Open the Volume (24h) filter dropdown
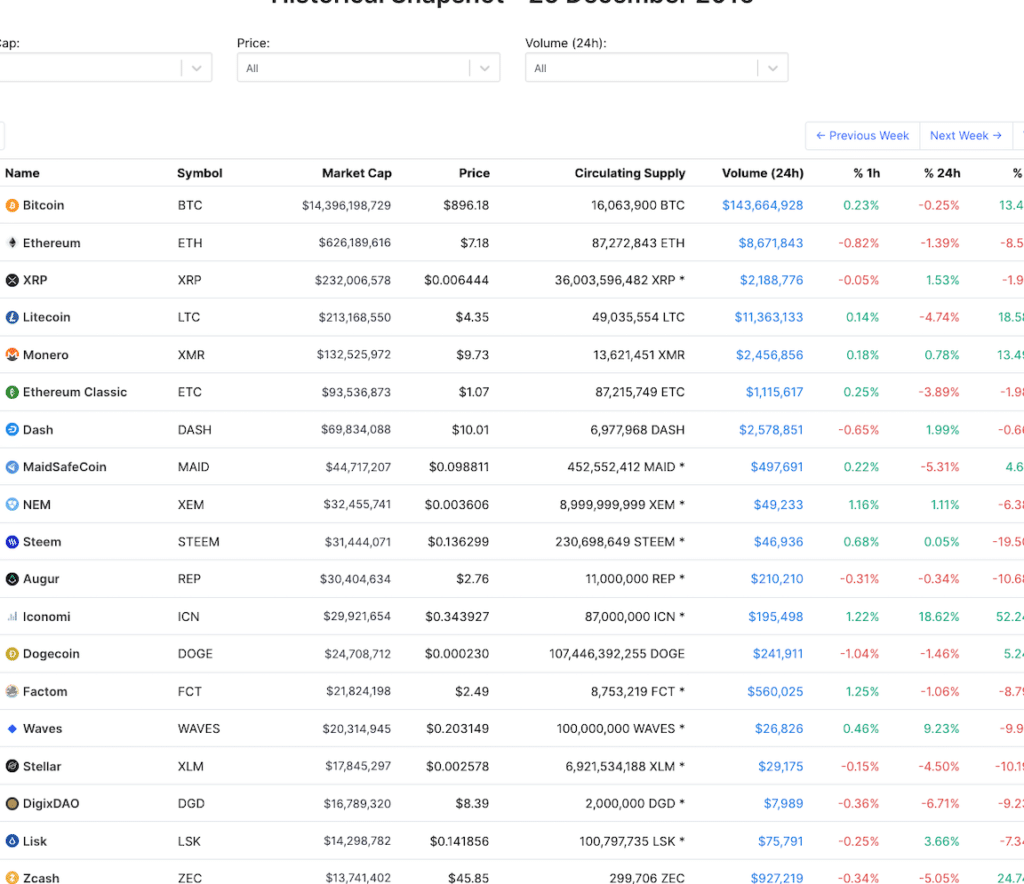The image size is (1024, 884). [x=656, y=68]
